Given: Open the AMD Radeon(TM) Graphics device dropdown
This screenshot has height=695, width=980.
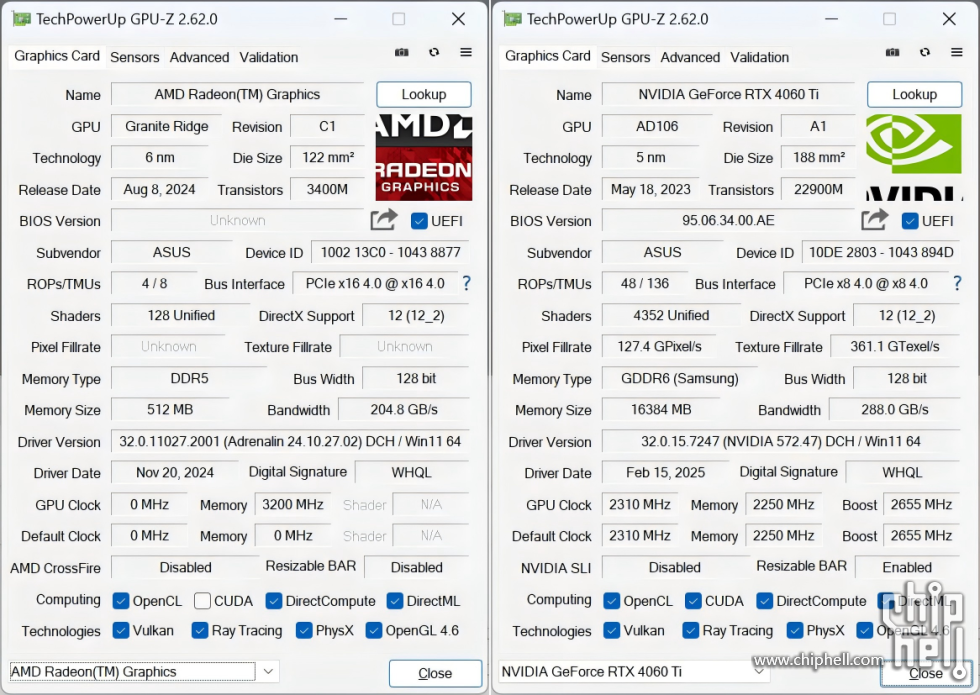Looking at the screenshot, I should 144,672.
